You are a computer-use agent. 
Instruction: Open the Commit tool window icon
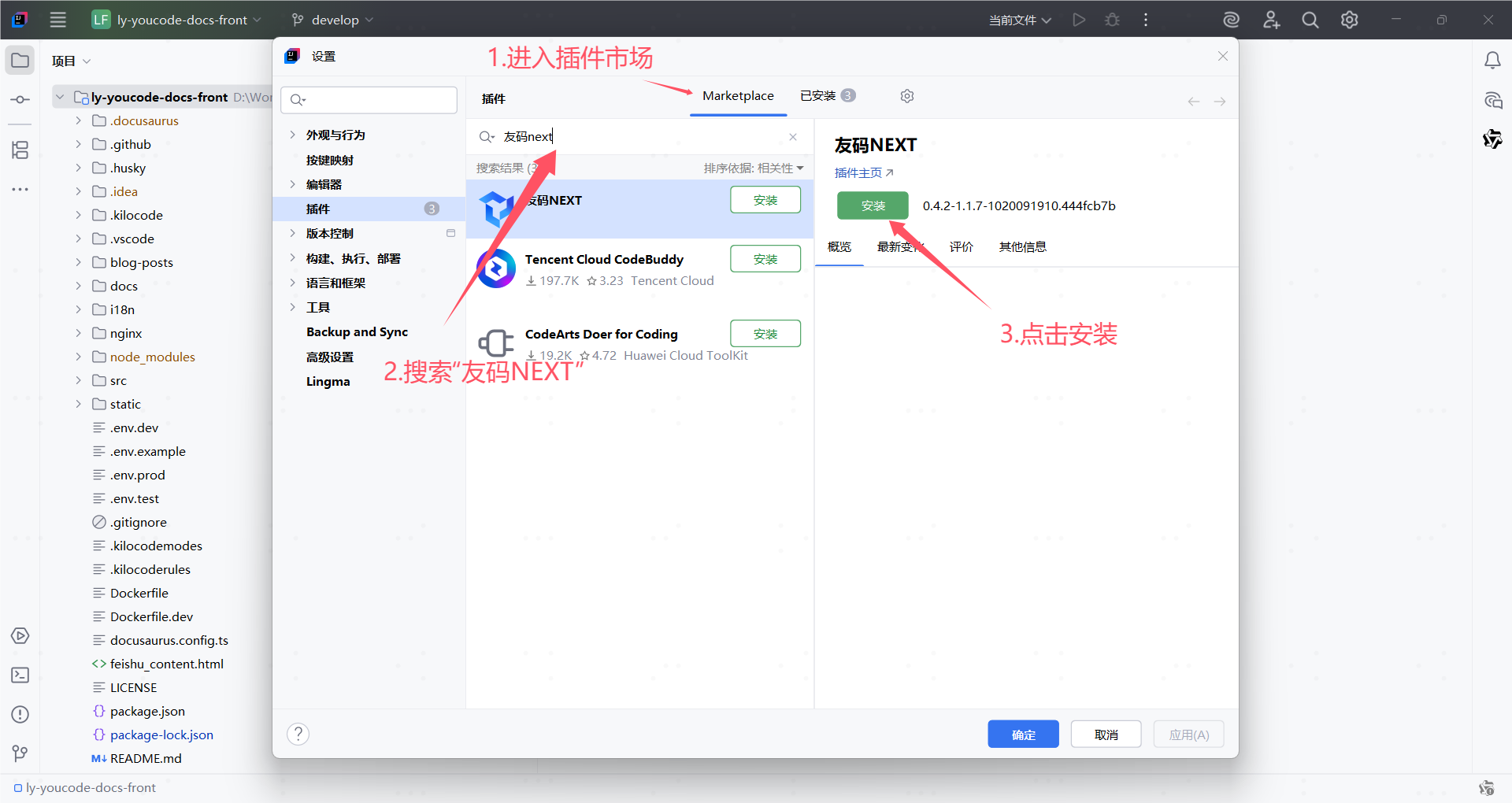point(20,100)
